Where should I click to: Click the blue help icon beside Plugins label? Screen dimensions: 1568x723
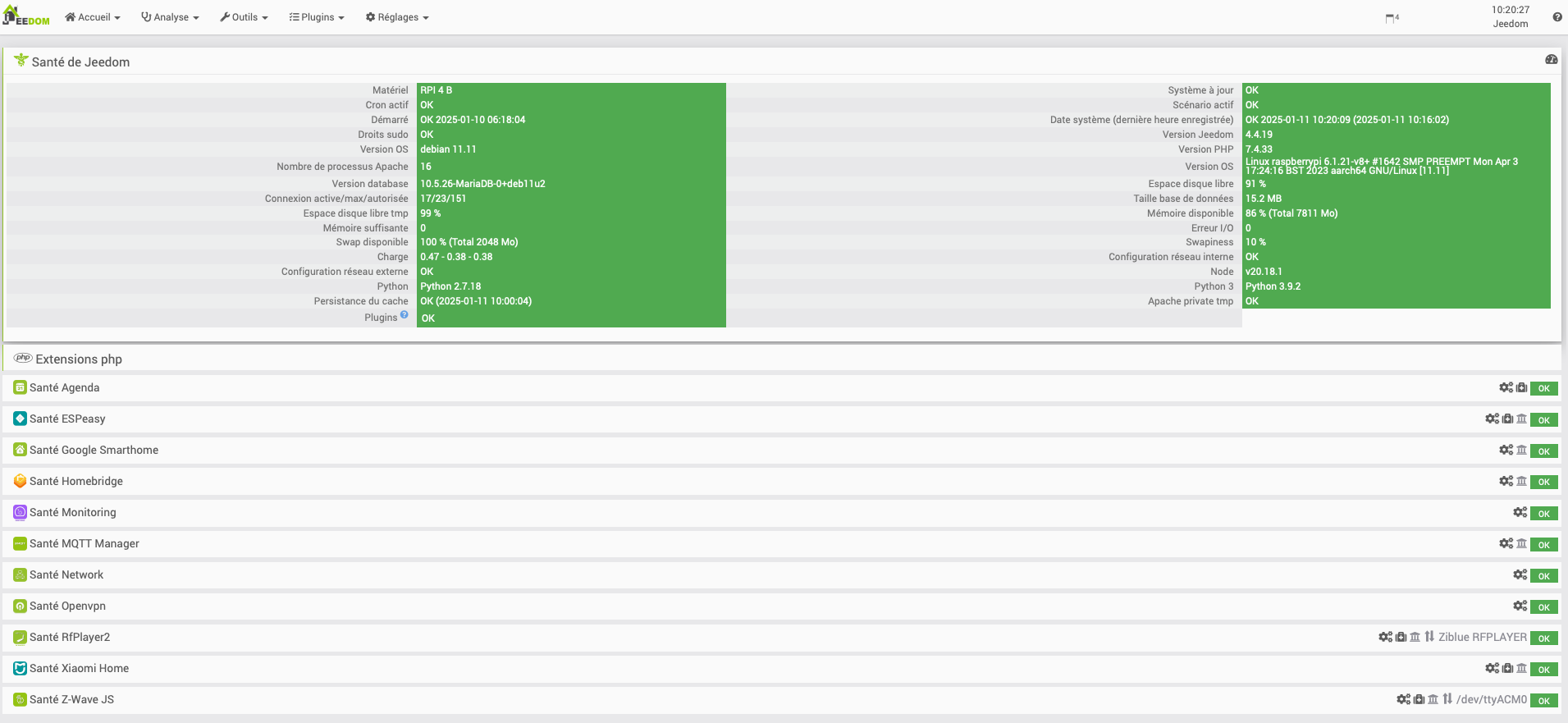click(x=404, y=314)
